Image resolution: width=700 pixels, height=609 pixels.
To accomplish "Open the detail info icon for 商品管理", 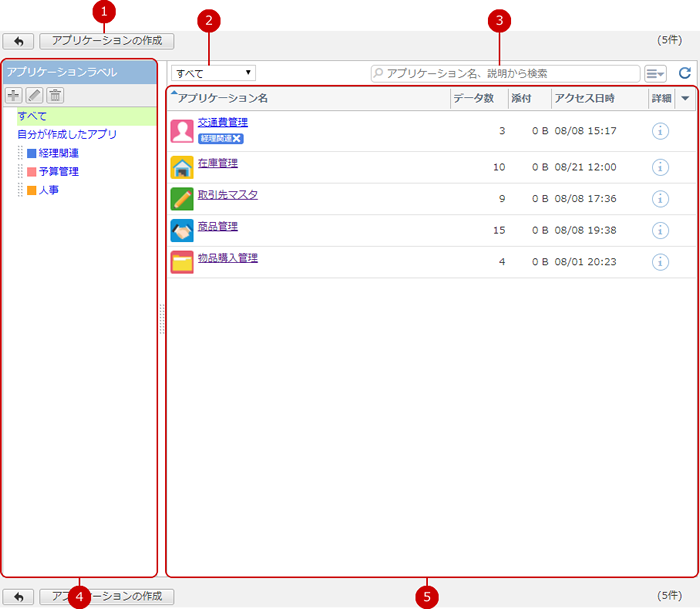I will (x=660, y=230).
